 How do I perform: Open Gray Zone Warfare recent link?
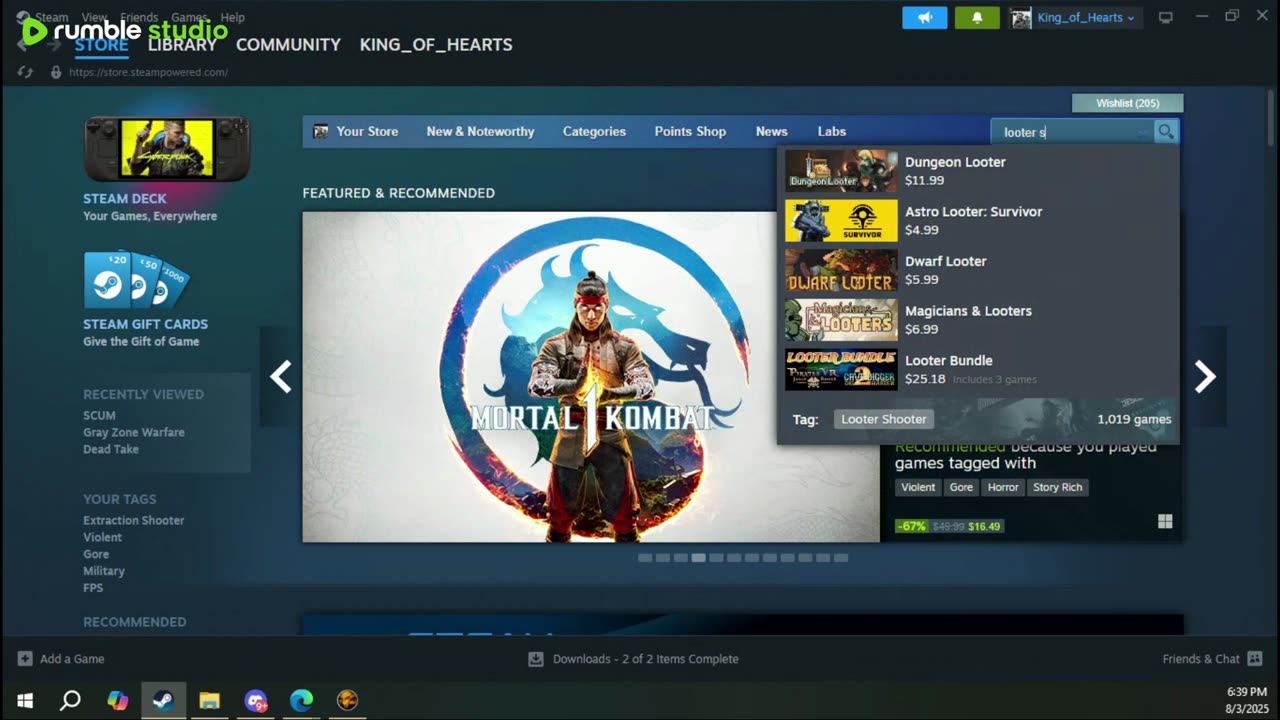click(x=134, y=432)
